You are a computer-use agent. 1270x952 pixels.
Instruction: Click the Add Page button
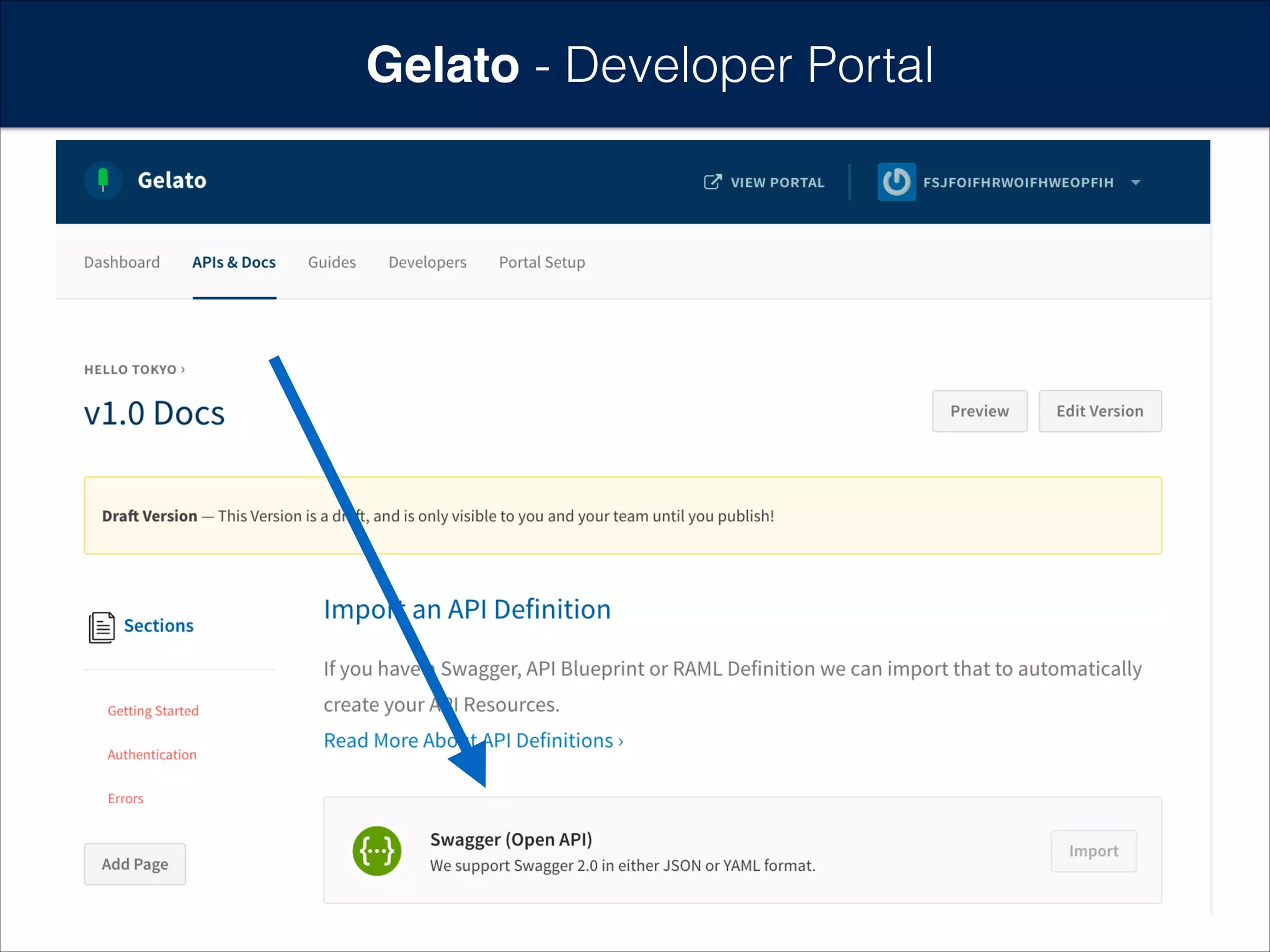[x=135, y=864]
